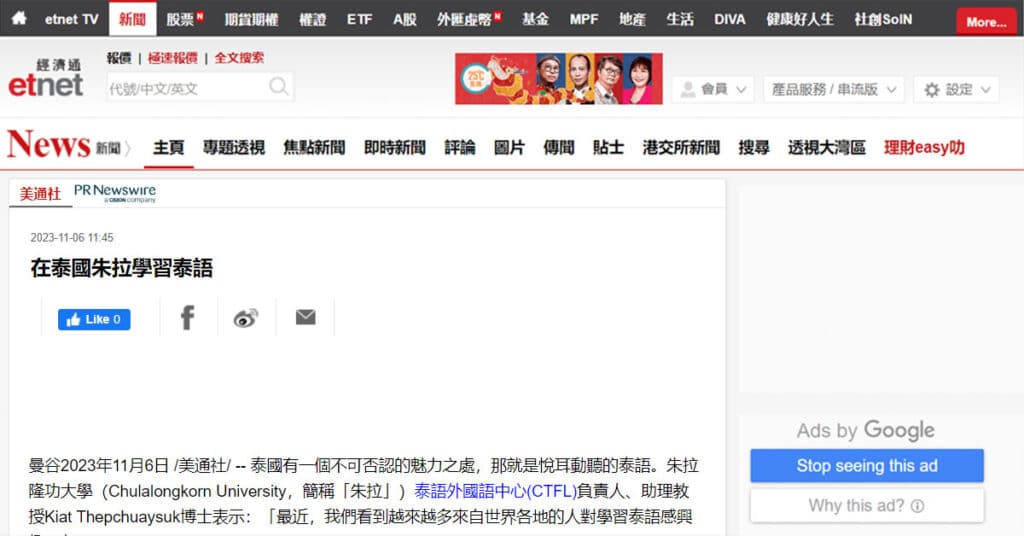
Task: Click the PR Newswire logo
Action: [x=115, y=193]
